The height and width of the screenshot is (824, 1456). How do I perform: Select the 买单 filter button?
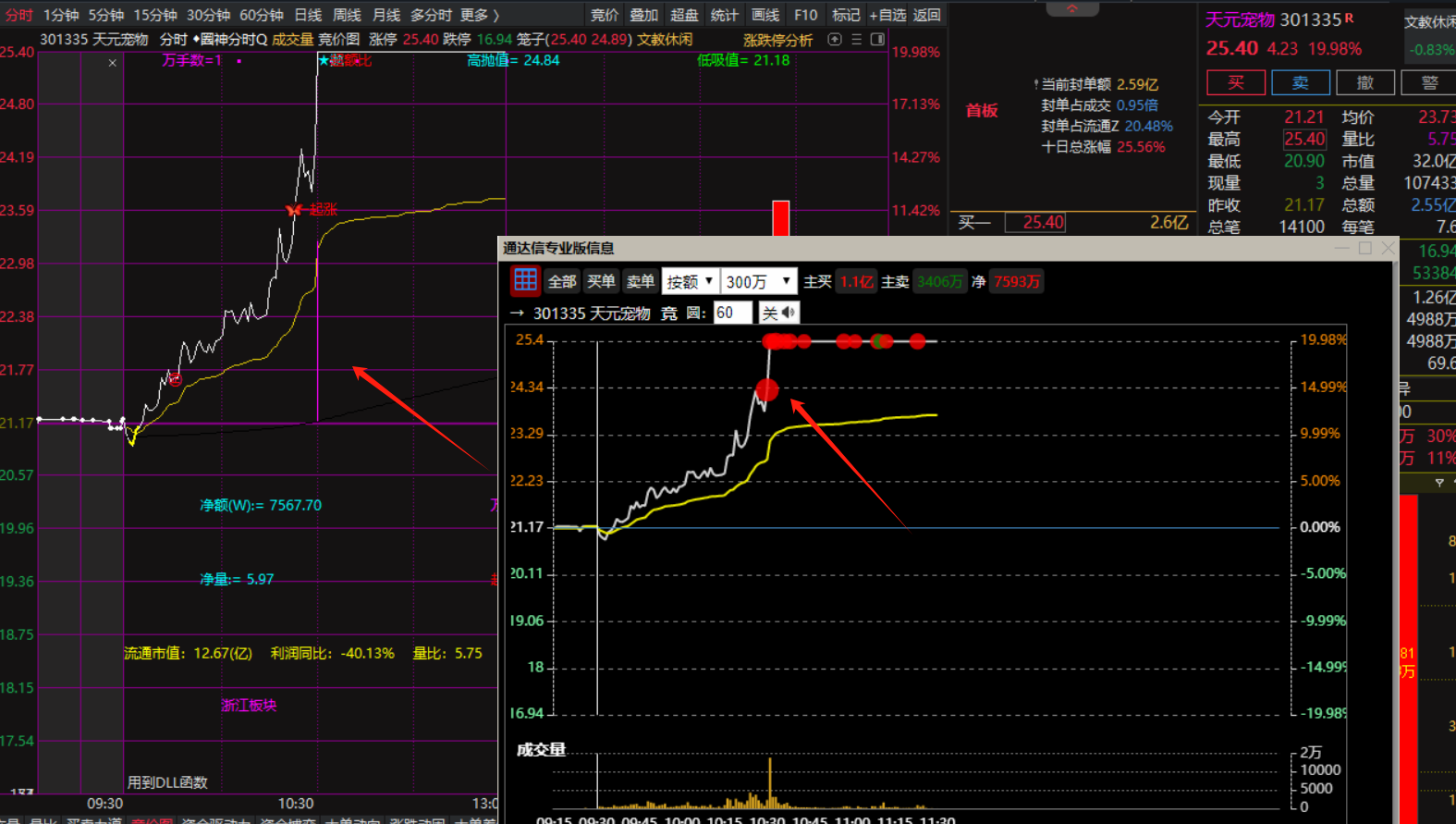[x=601, y=281]
